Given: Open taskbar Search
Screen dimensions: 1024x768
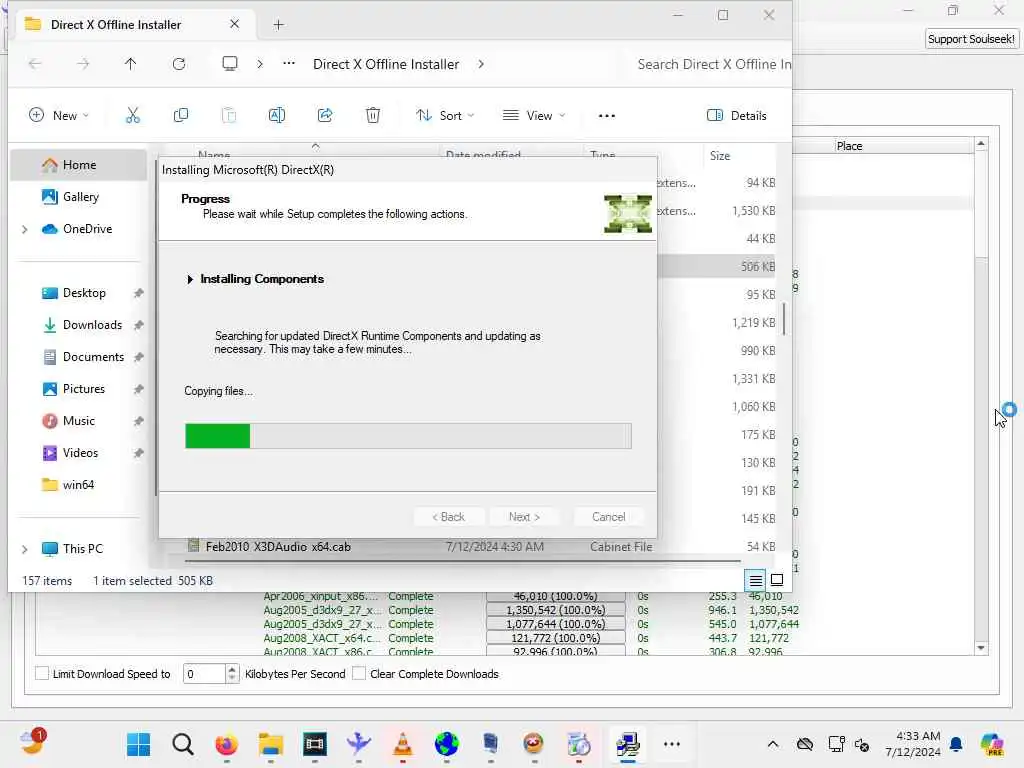Looking at the screenshot, I should (183, 744).
